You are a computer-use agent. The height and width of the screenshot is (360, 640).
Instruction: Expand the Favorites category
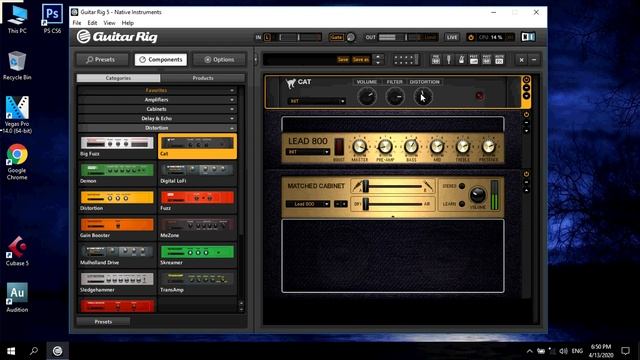tap(157, 90)
